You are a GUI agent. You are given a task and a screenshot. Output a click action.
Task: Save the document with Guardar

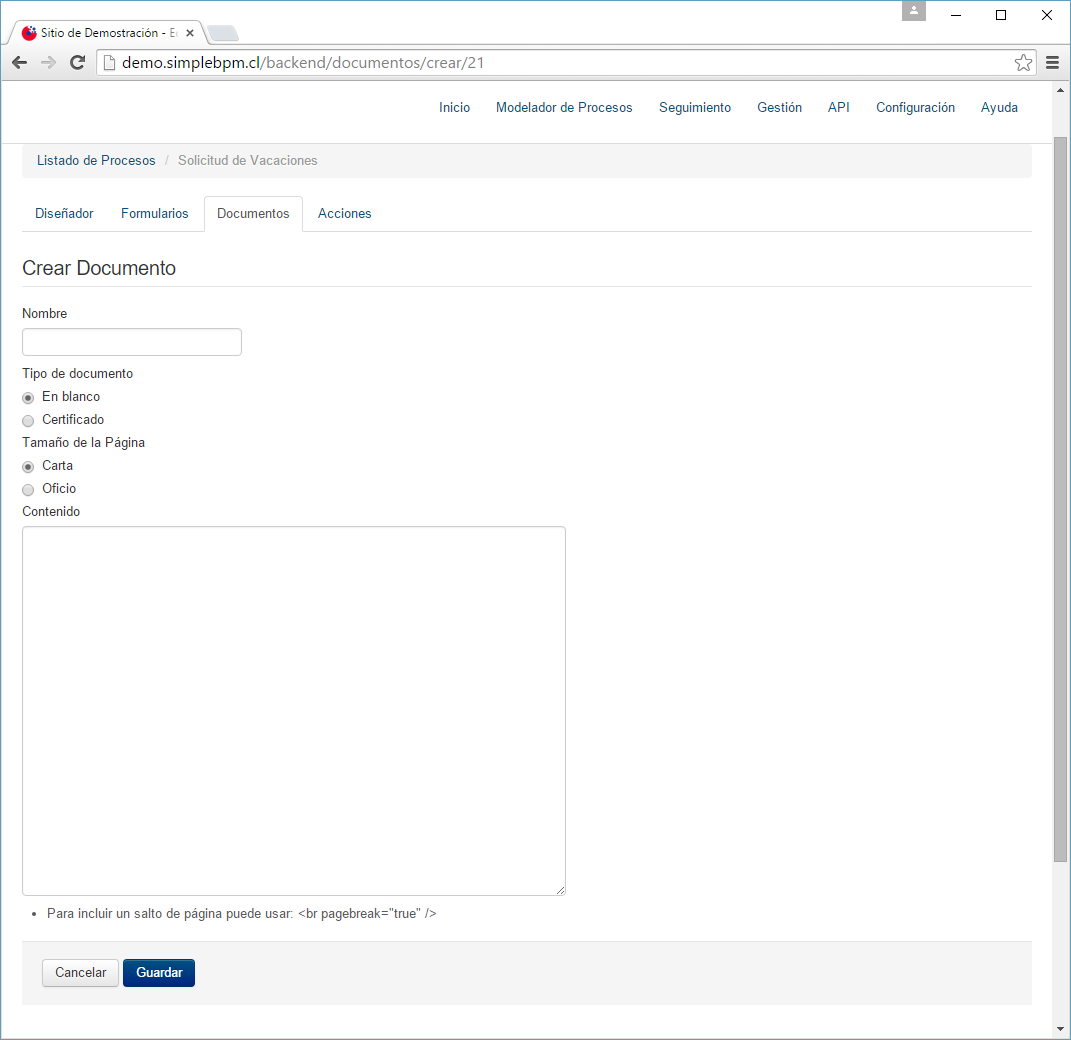(x=159, y=972)
